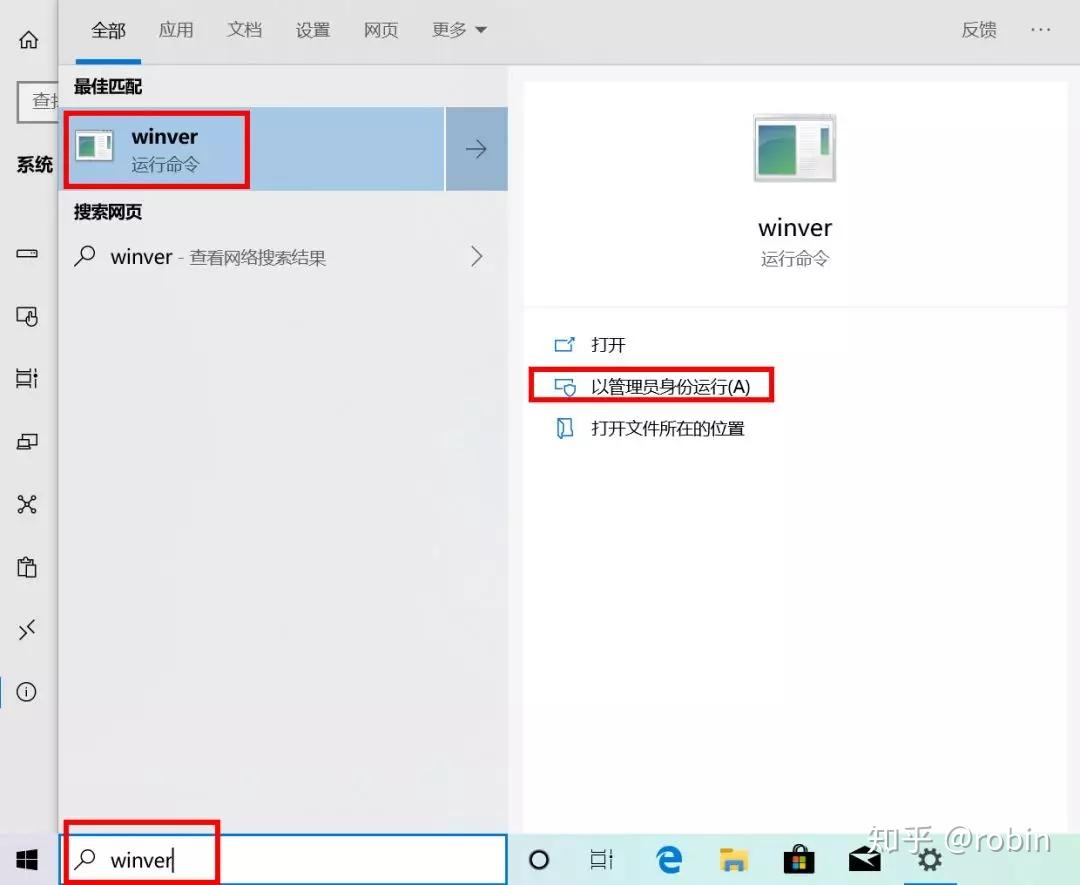This screenshot has width=1080, height=885.
Task: Click 打开文件所在的位置 to open file location
Action: (665, 428)
